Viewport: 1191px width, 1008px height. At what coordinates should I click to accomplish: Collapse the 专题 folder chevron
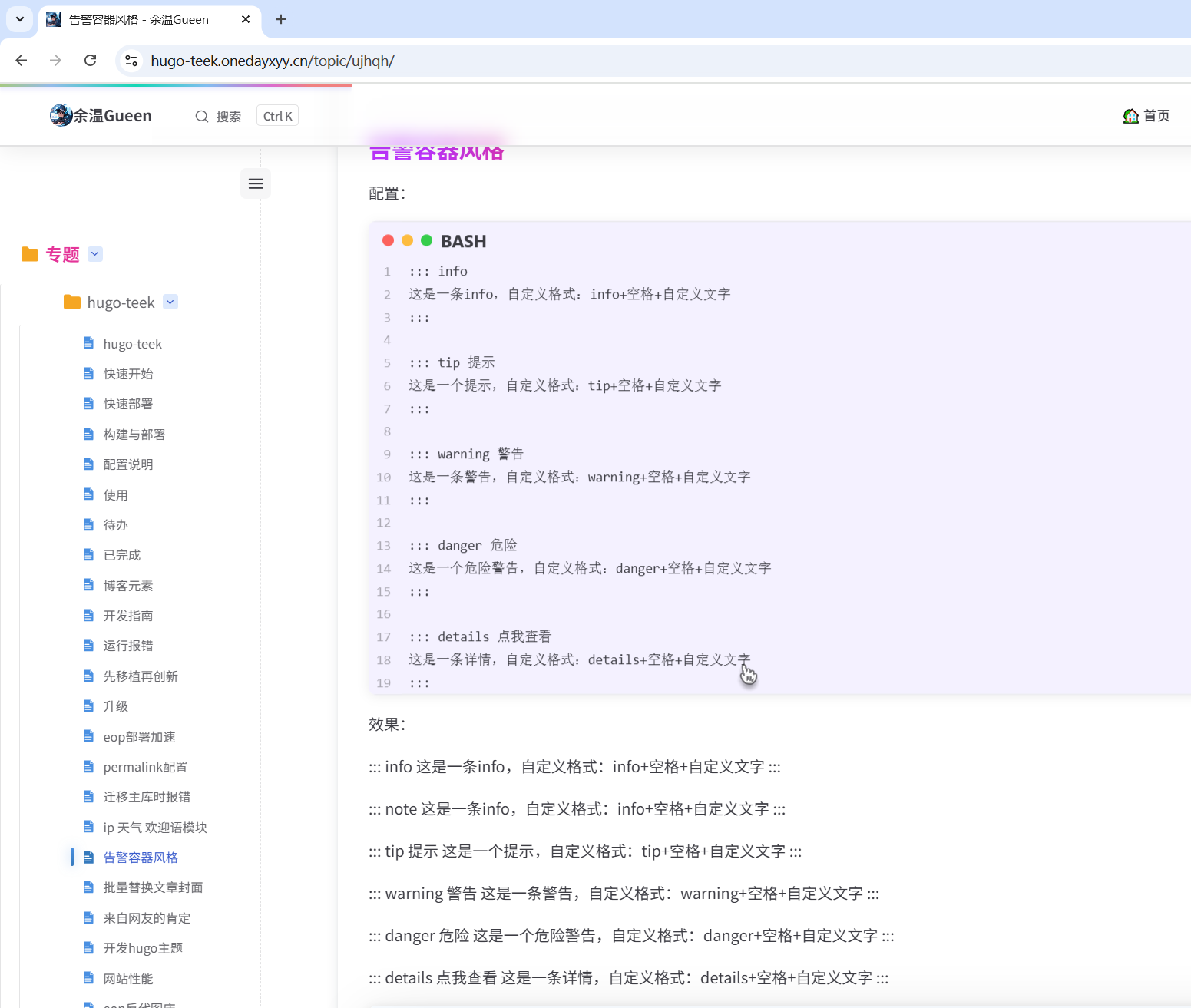point(95,254)
